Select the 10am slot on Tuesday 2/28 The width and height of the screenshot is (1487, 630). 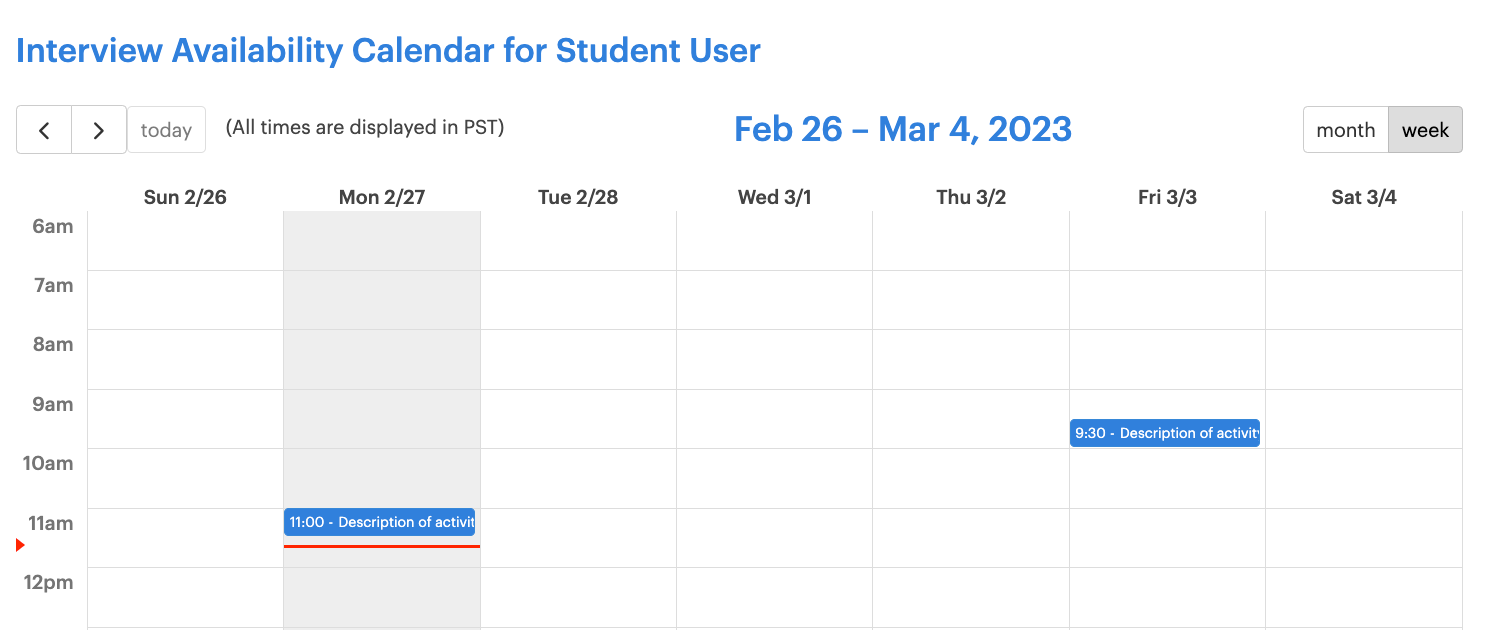(578, 478)
